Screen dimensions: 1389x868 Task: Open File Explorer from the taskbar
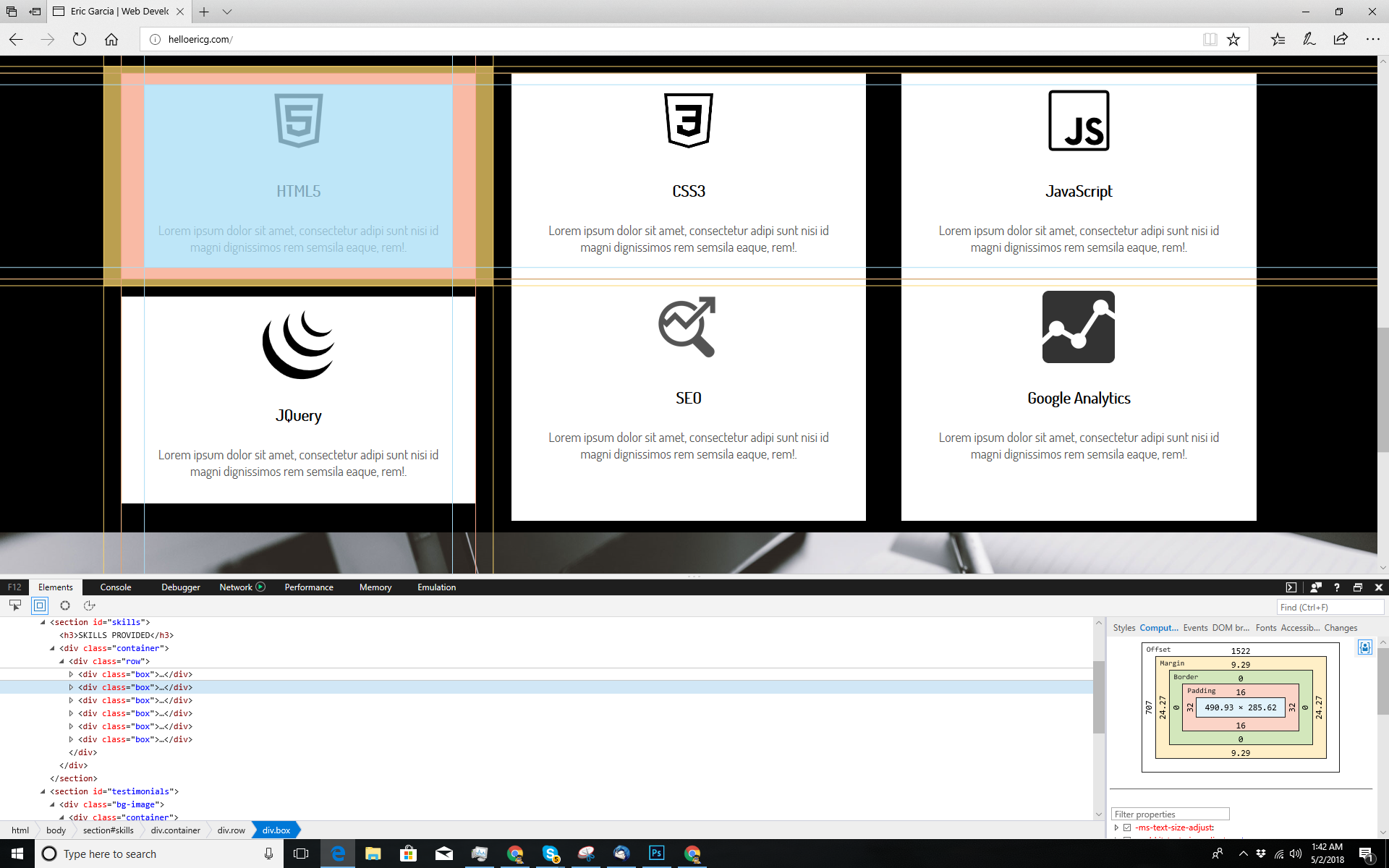coord(373,854)
